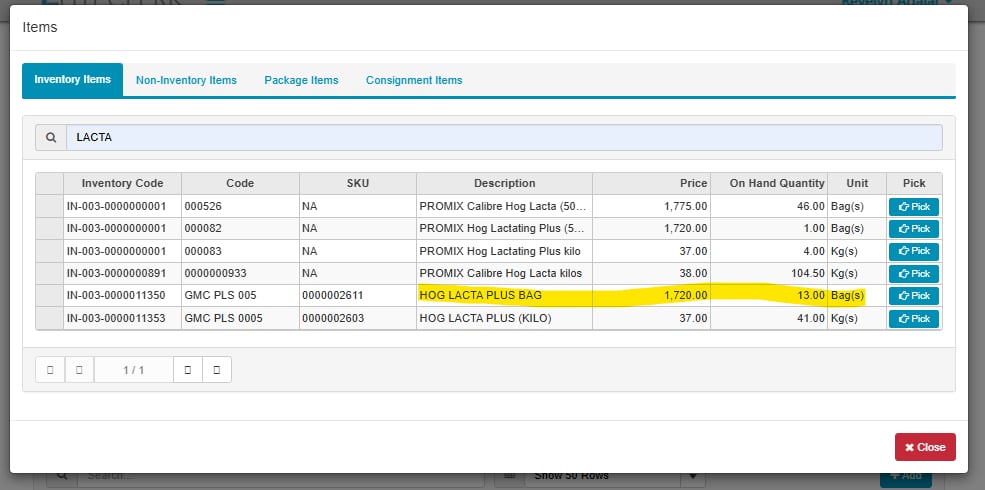
Task: Pick the HOG LACTA PLUS BAG item
Action: [913, 296]
